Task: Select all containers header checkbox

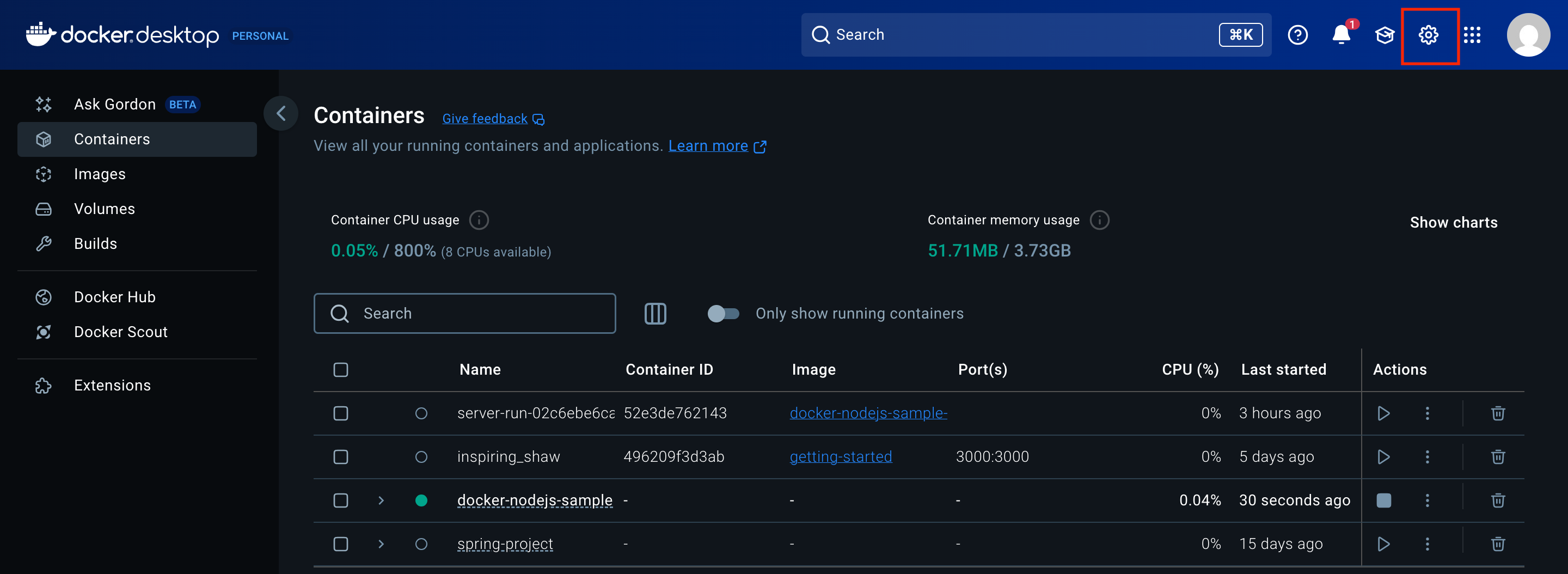Action: [x=341, y=369]
